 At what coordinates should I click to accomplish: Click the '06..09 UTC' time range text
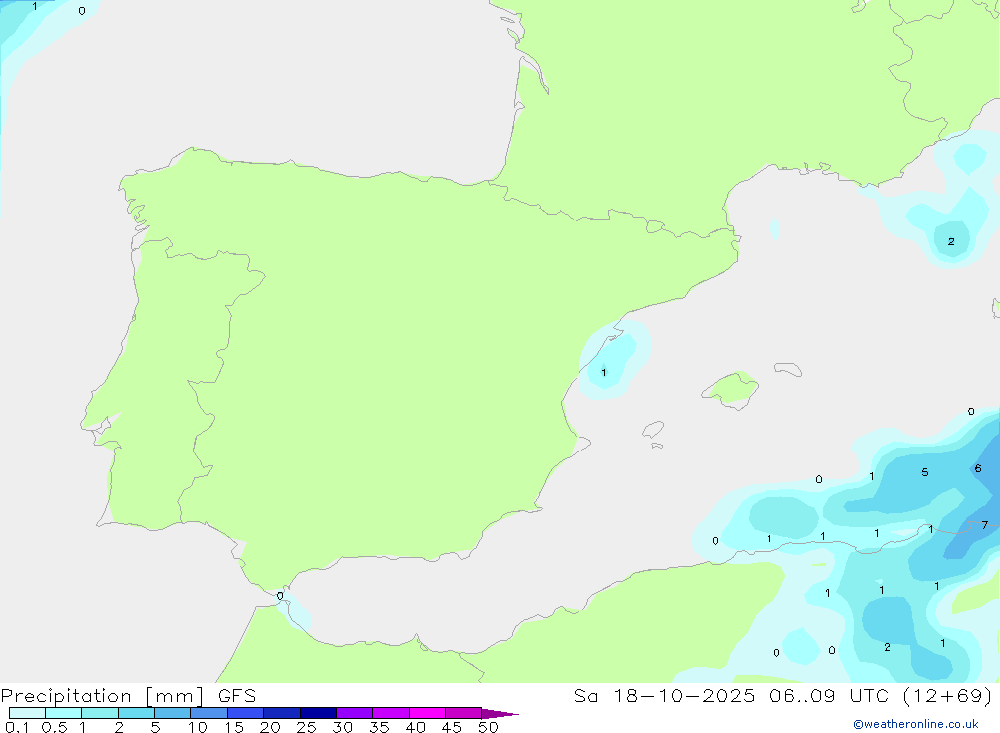pyautogui.click(x=830, y=695)
